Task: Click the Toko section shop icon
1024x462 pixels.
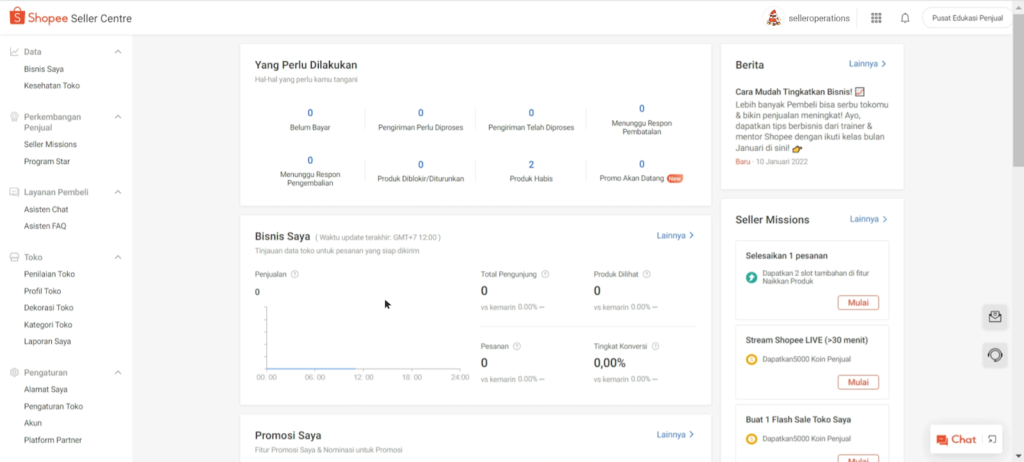Action: [14, 257]
